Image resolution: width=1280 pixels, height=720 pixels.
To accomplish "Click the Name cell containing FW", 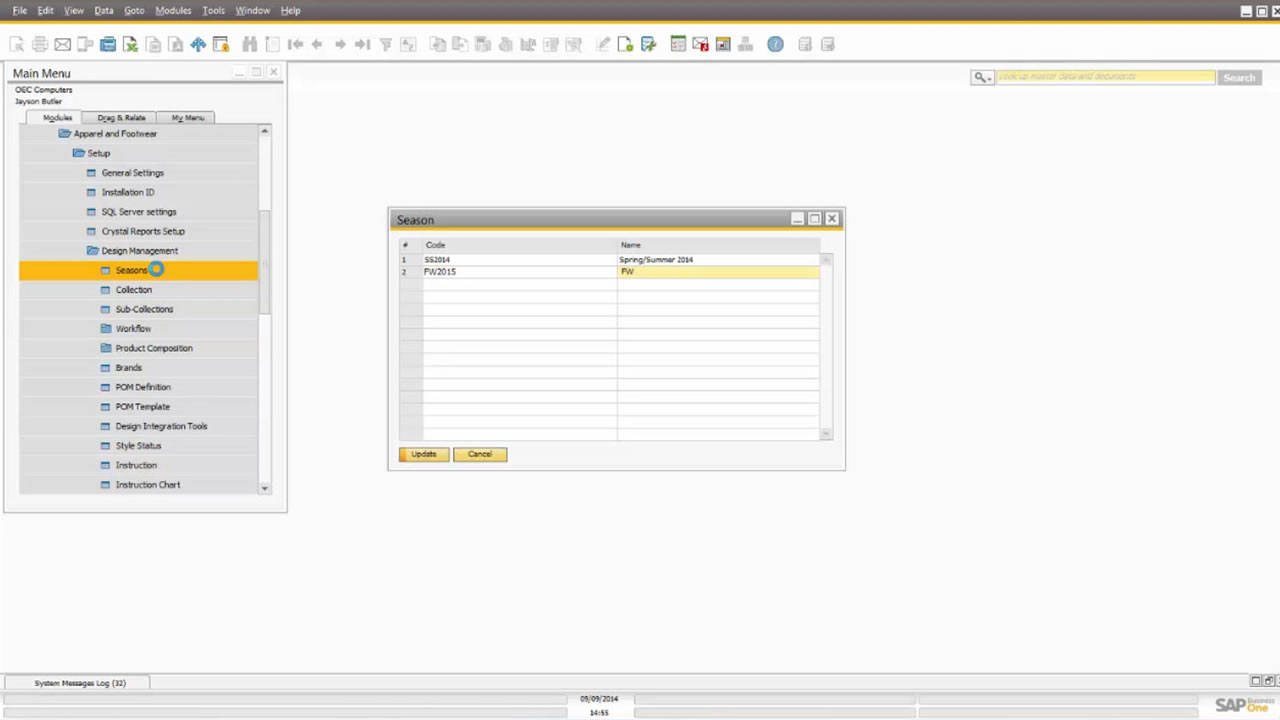I will 717,272.
